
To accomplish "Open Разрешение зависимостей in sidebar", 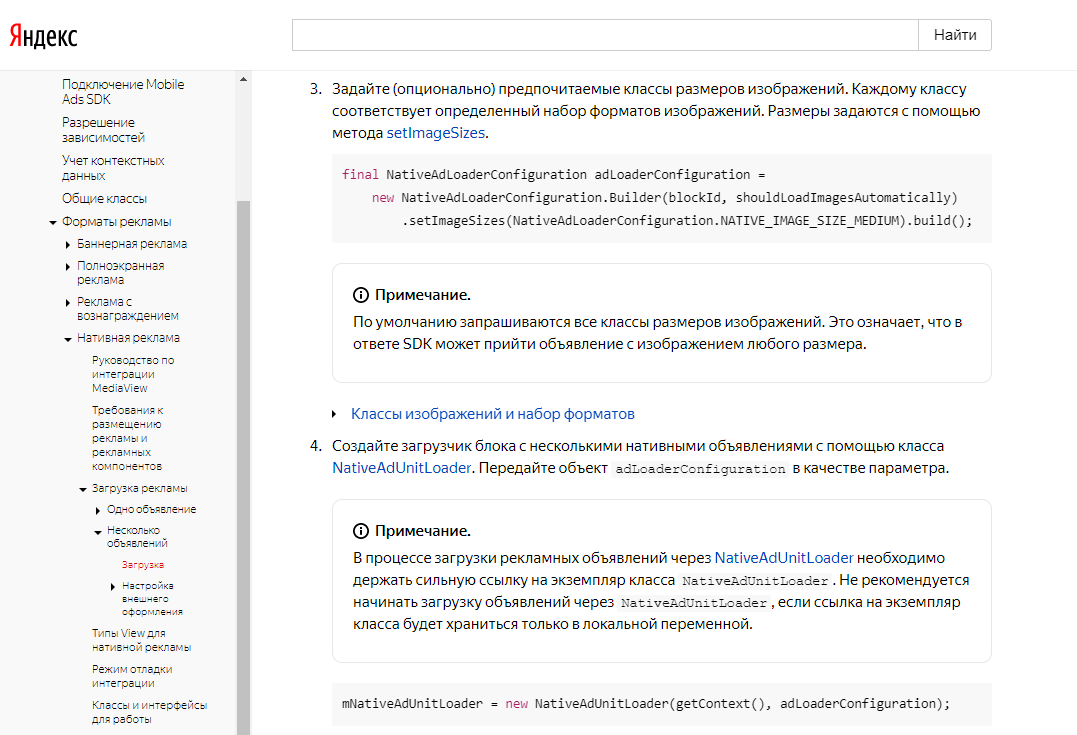I will coord(103,130).
